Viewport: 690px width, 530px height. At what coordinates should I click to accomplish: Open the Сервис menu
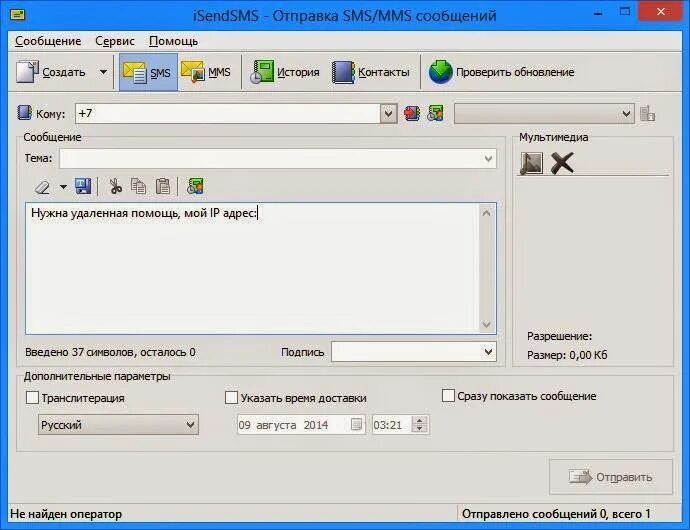click(115, 41)
